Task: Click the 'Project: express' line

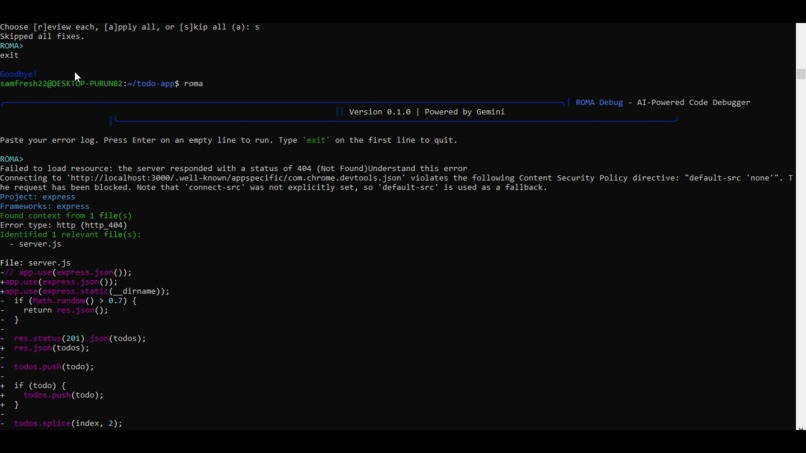Action: 38,197
